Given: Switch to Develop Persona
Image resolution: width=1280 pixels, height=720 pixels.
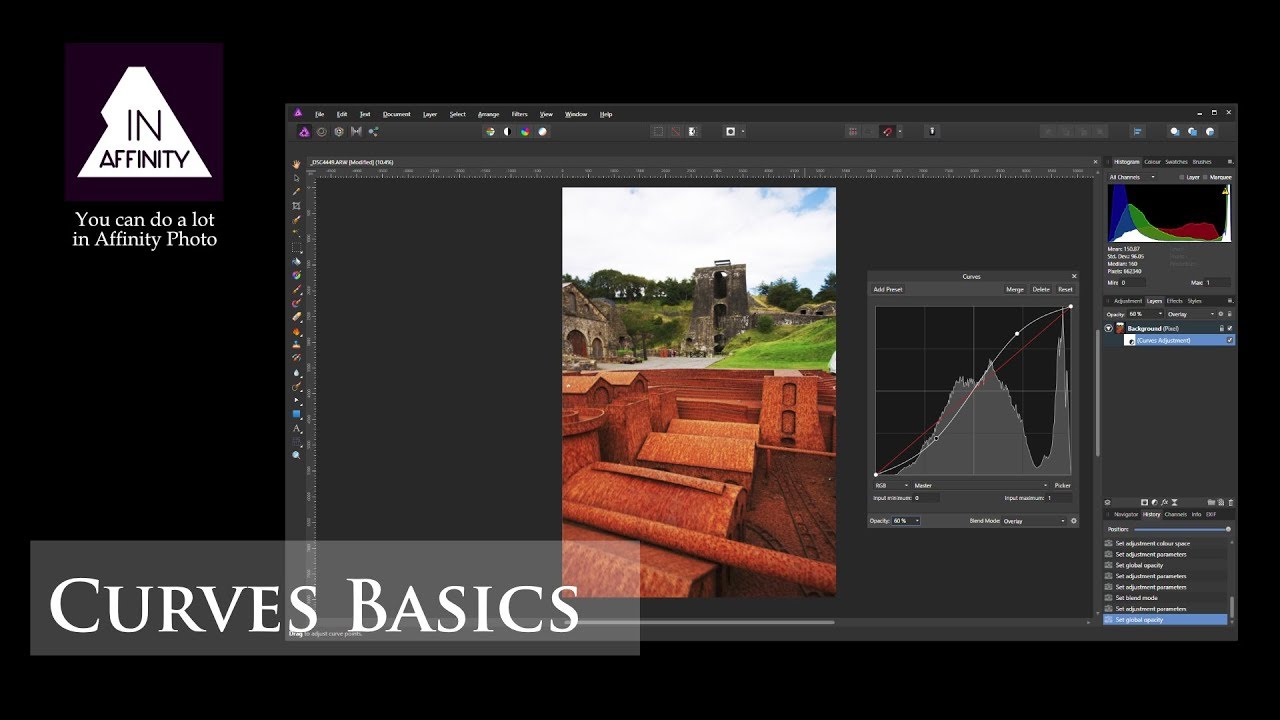Looking at the screenshot, I should click(x=339, y=131).
